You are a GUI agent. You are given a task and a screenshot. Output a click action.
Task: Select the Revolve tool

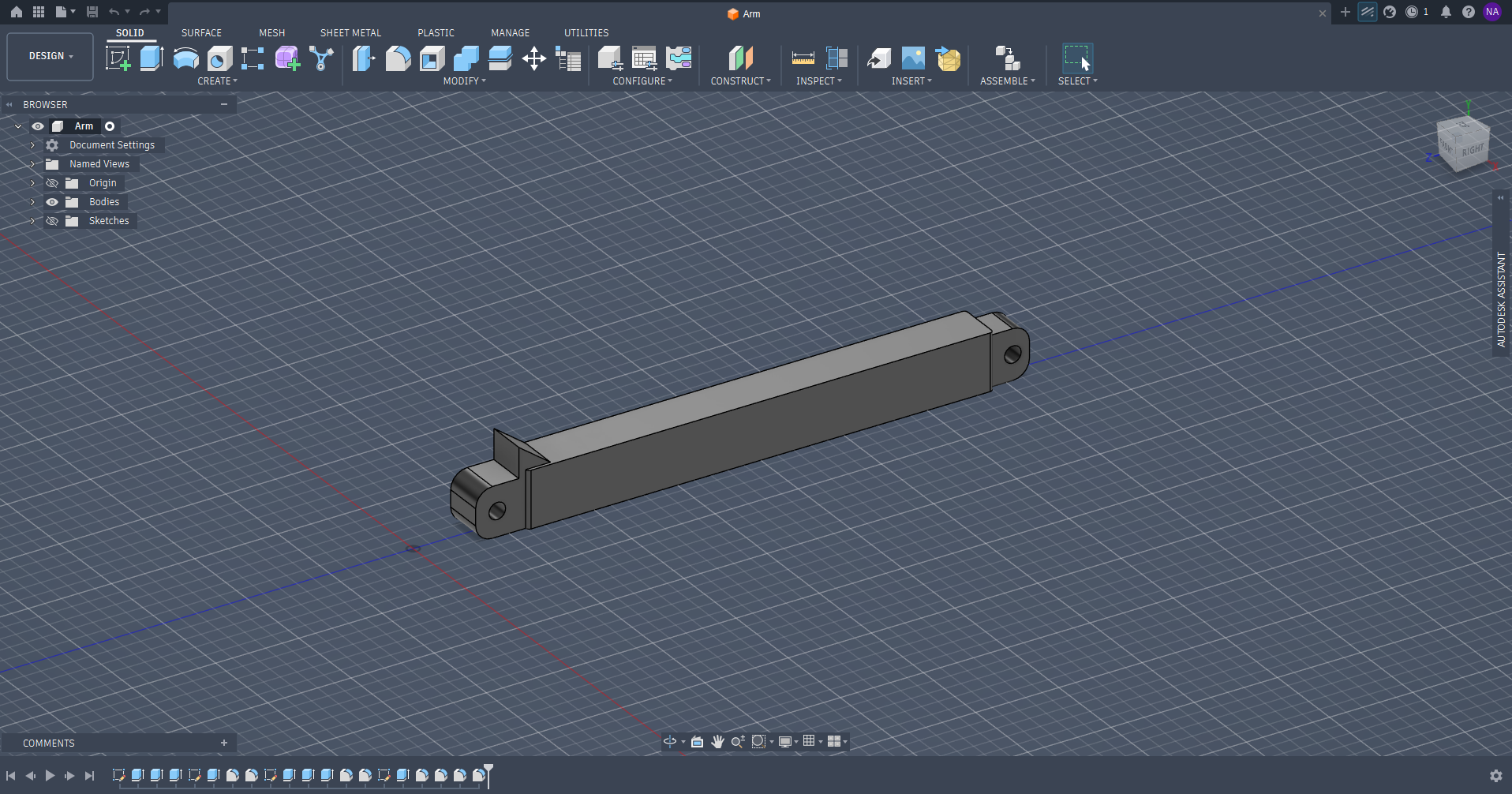click(x=185, y=58)
